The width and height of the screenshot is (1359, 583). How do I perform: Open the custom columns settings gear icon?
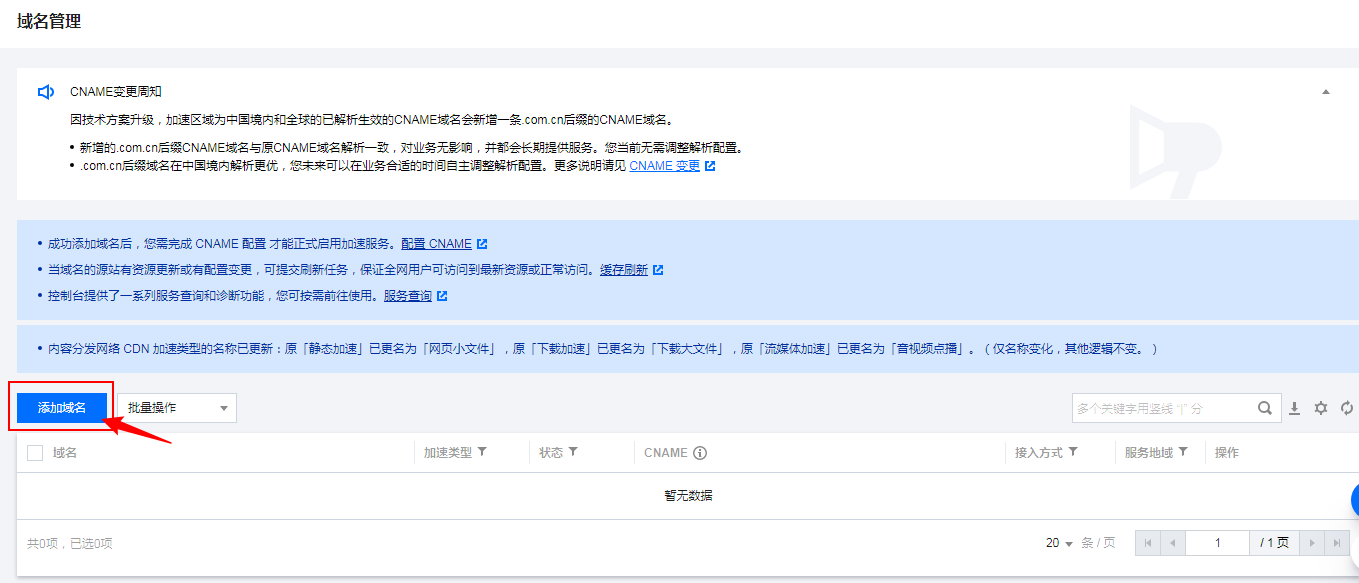click(1320, 407)
